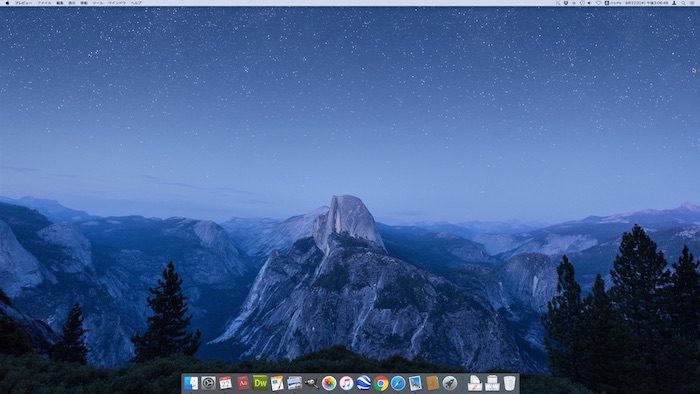Open System Preferences in the Dock
This screenshot has width=700, height=394.
[x=208, y=383]
